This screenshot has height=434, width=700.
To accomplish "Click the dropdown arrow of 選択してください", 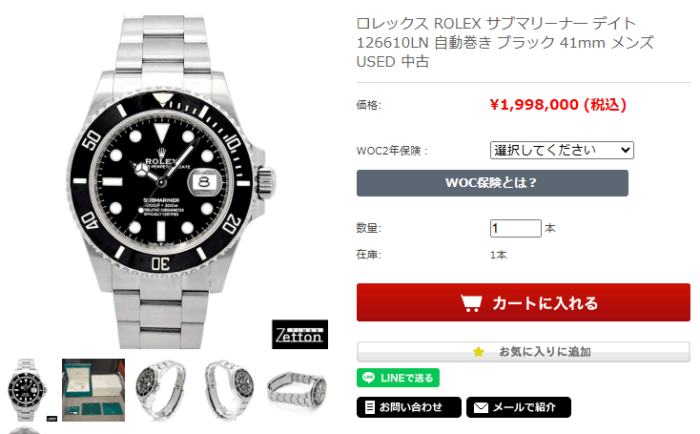I will 626,150.
